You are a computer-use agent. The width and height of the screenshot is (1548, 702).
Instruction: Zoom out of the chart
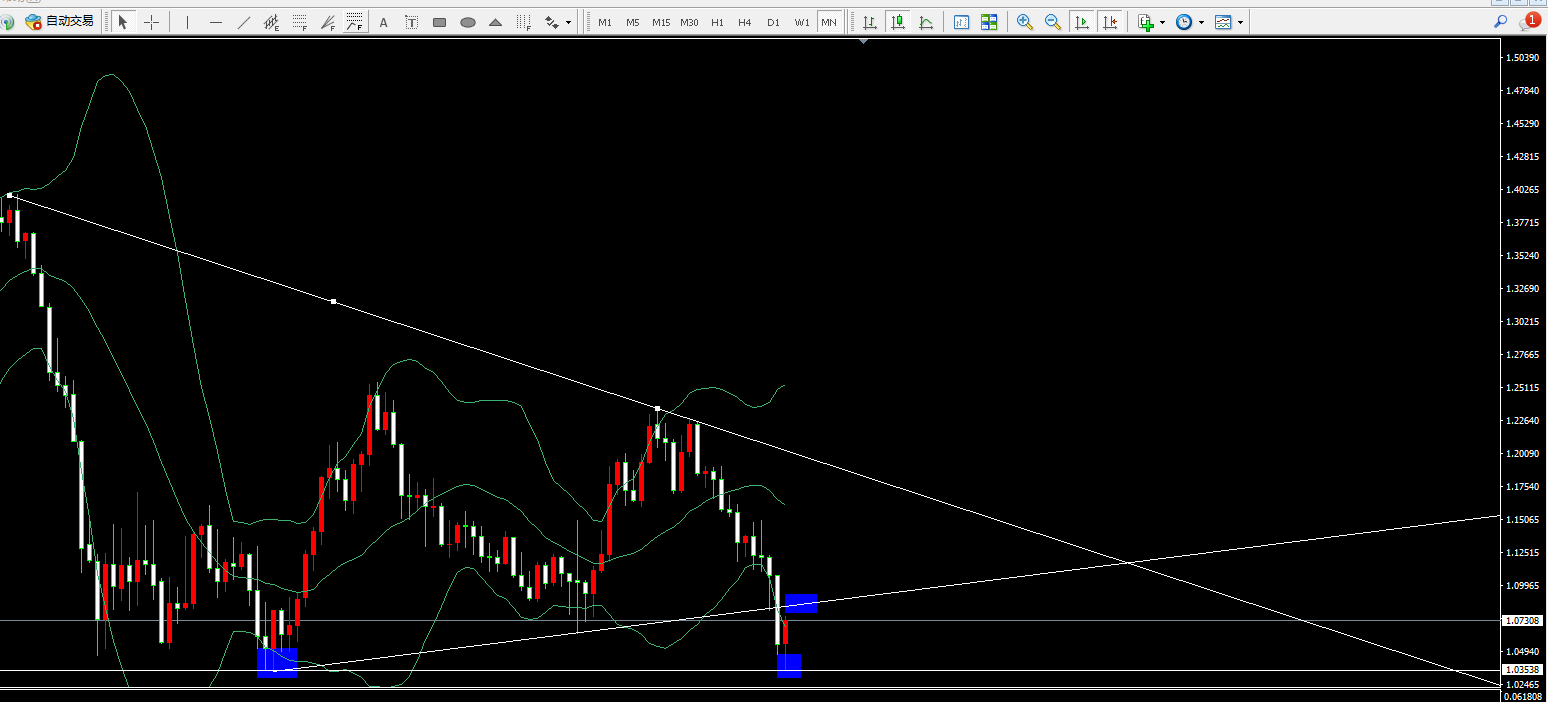[1052, 22]
